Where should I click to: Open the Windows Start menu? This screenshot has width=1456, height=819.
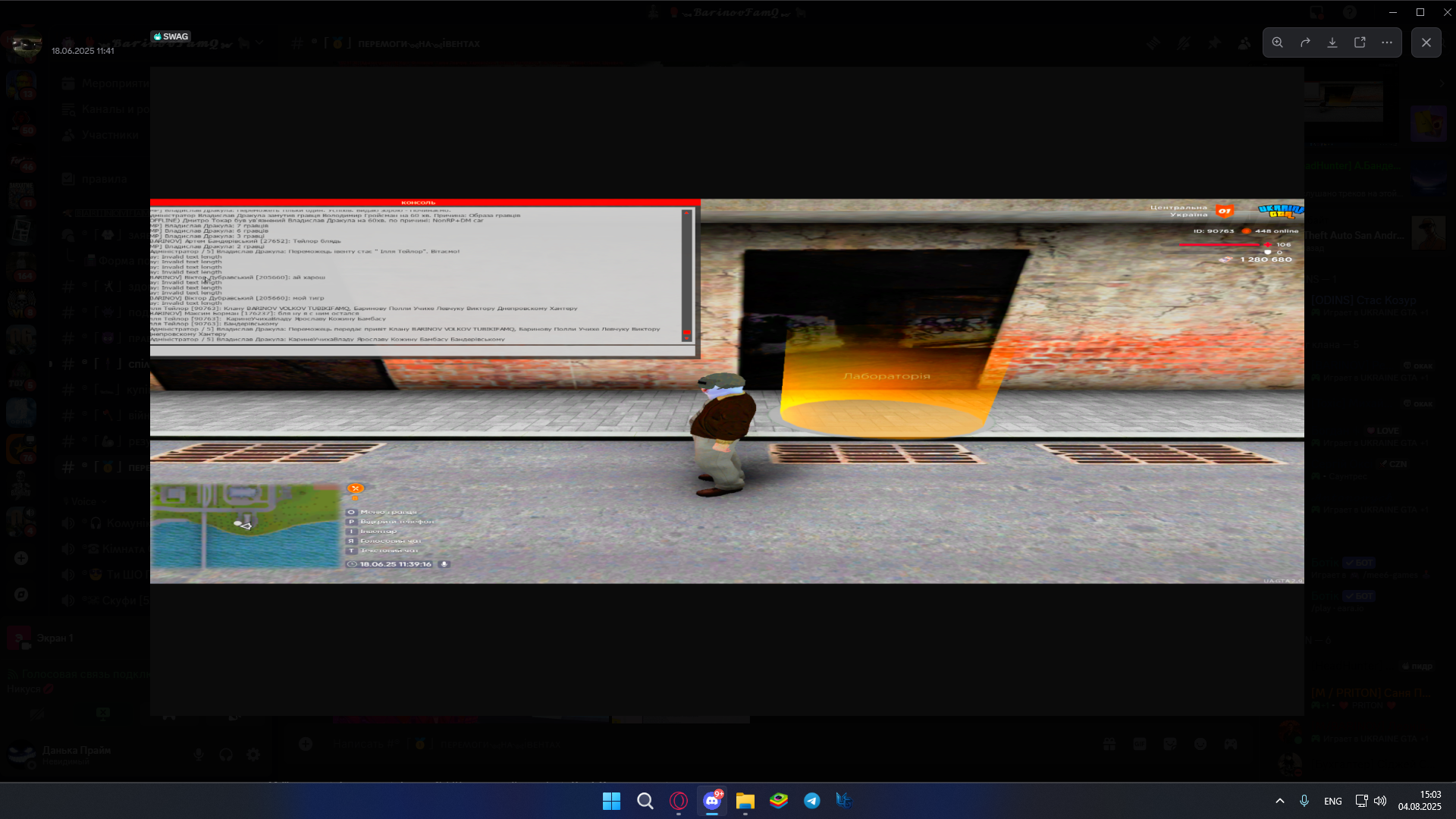(611, 801)
